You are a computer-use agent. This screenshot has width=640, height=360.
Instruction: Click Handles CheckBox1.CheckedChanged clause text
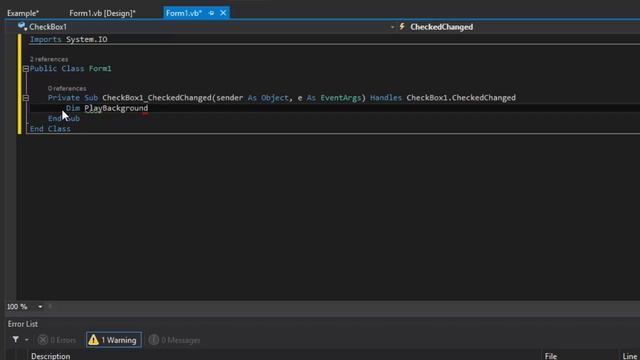click(x=443, y=98)
